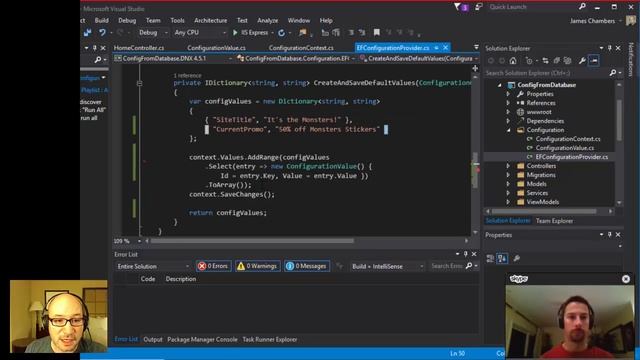The height and width of the screenshot is (360, 640).
Task: Click the Undo toolbar icon
Action: [x=102, y=32]
